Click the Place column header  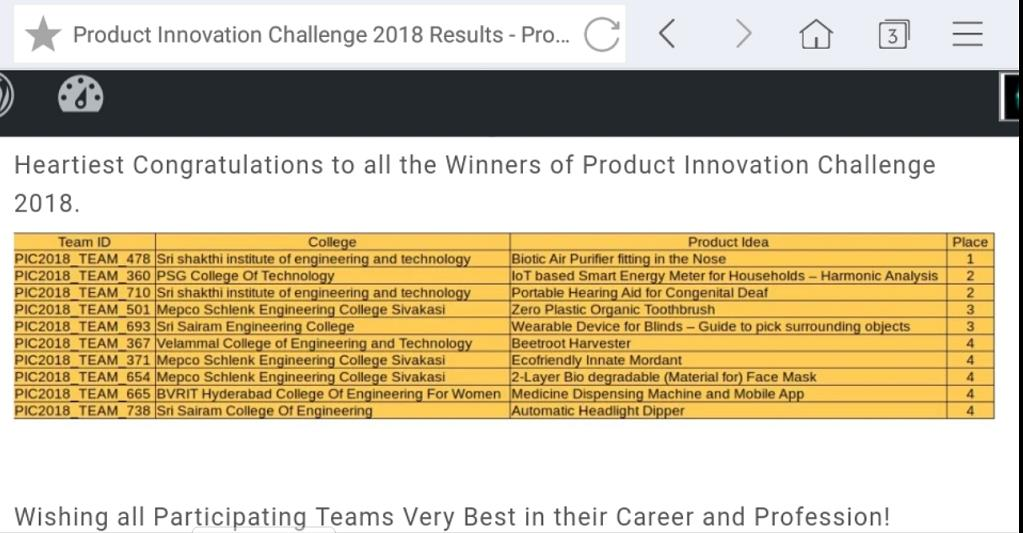click(970, 241)
